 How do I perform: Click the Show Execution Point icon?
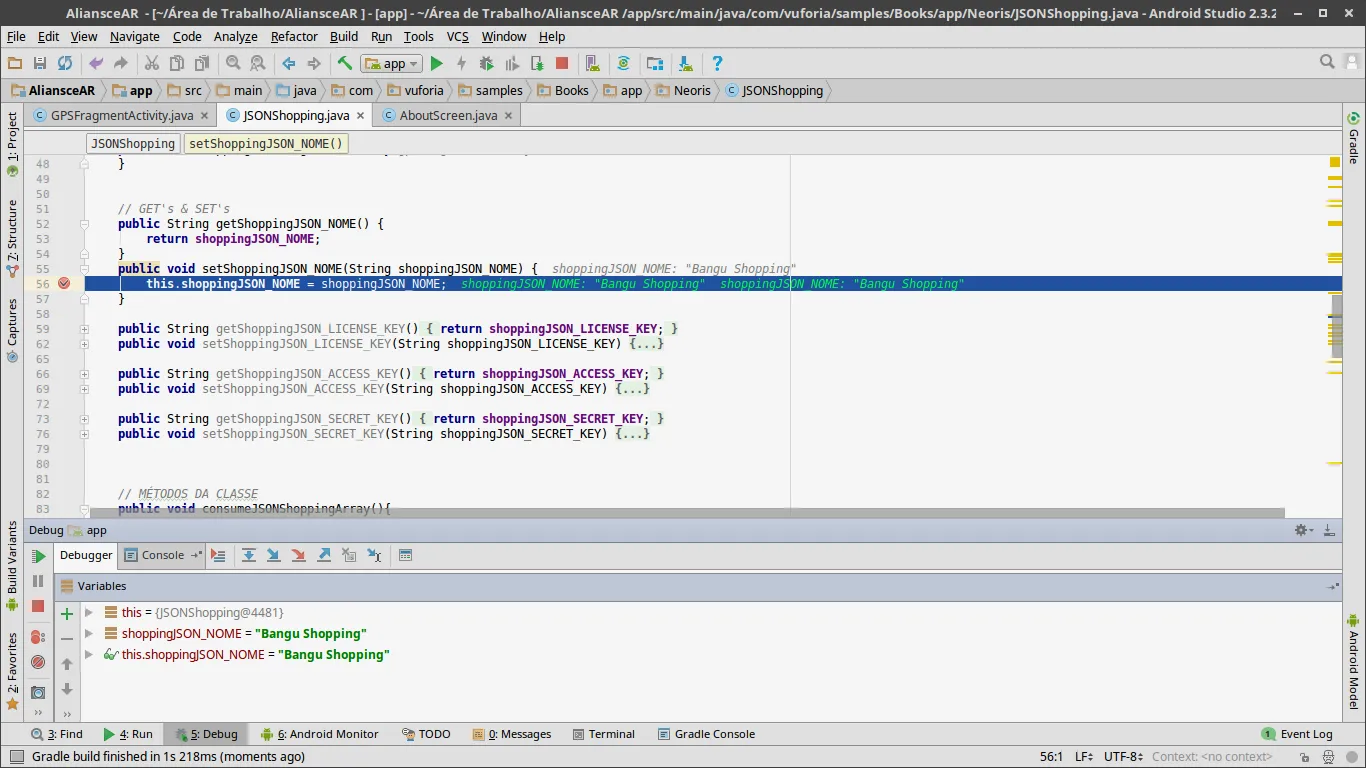[218, 555]
